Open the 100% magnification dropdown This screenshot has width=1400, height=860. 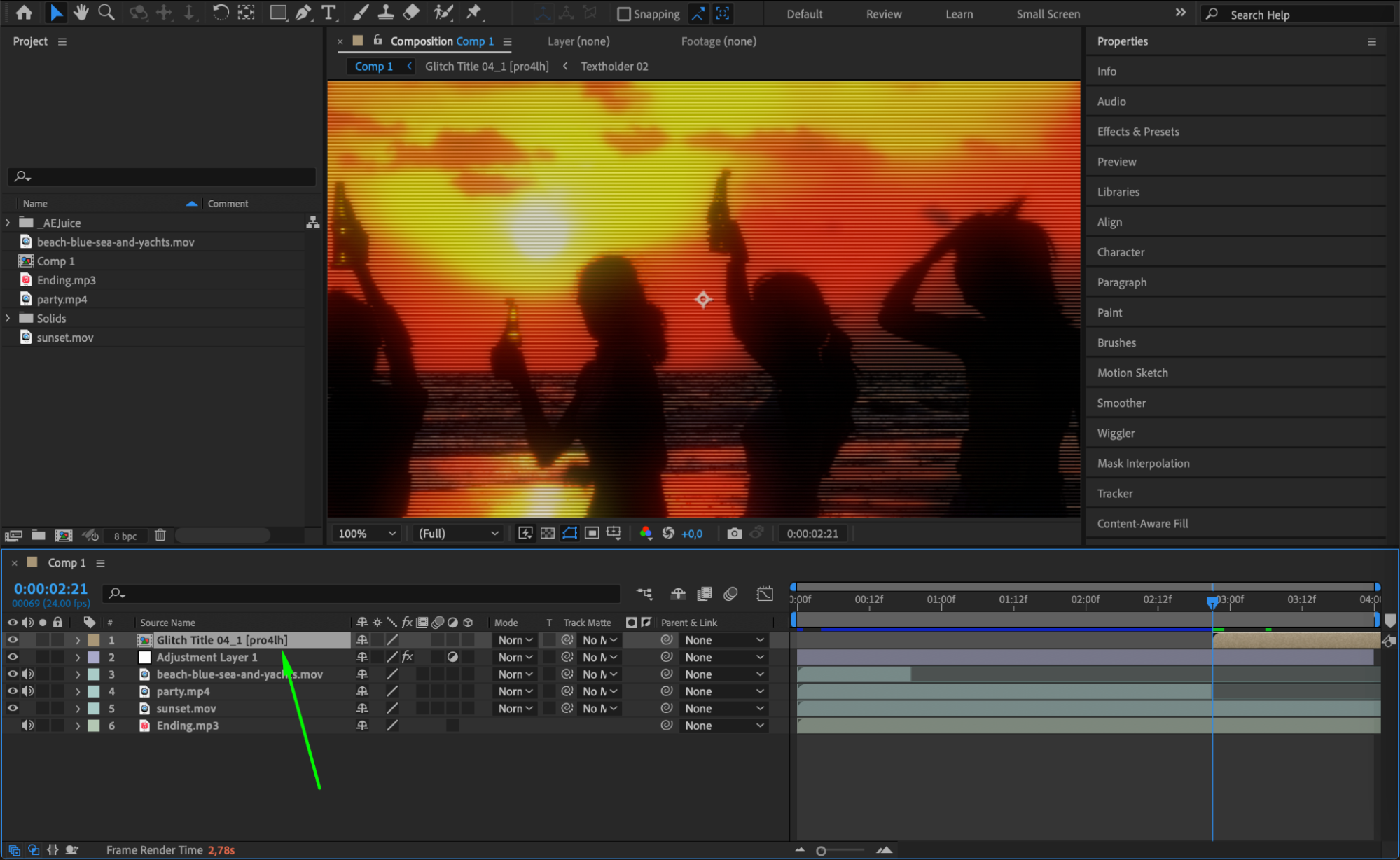click(x=367, y=534)
